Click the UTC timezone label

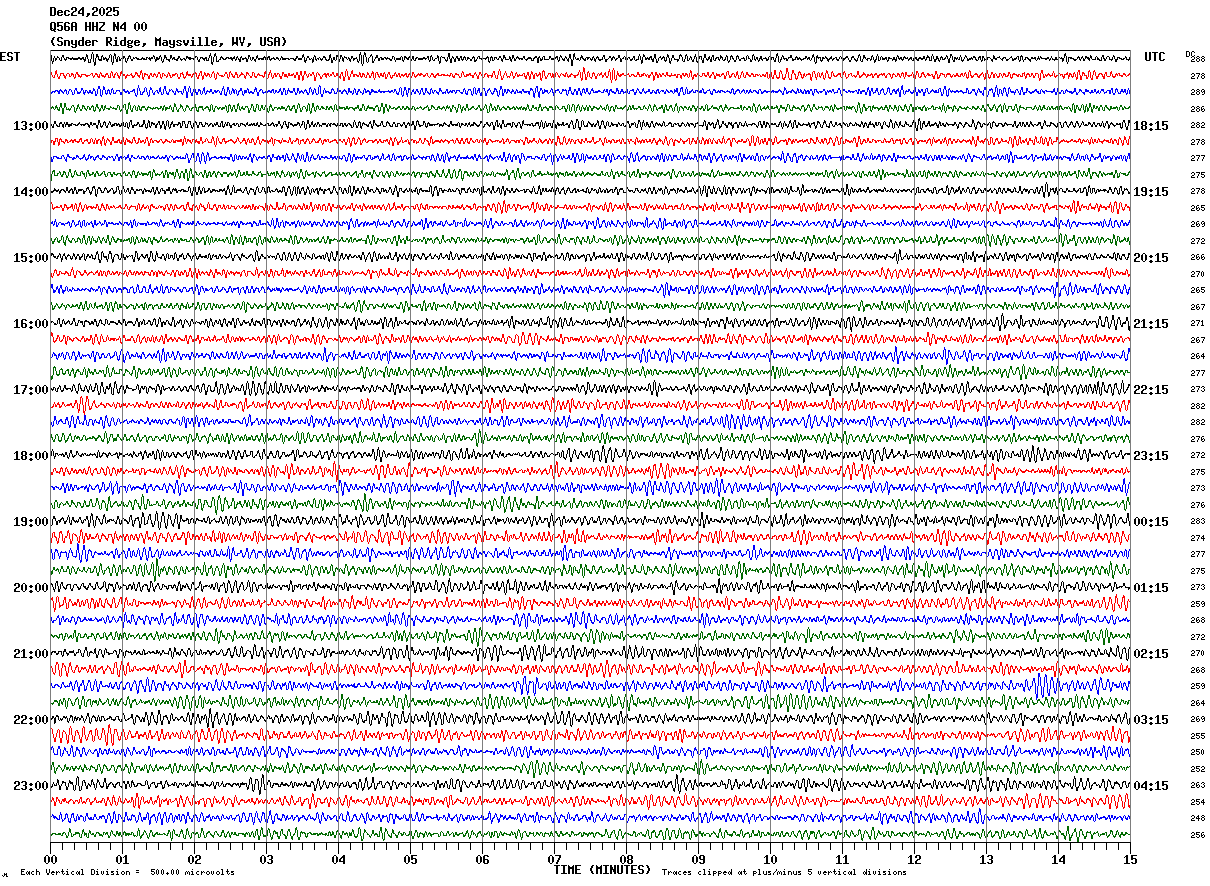[1155, 57]
